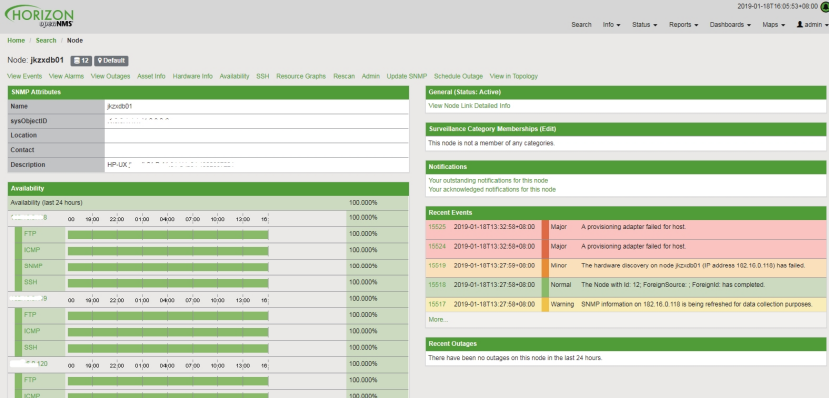Go to Search breadcrumb
Image resolution: width=830 pixels, height=398 pixels.
click(46, 41)
